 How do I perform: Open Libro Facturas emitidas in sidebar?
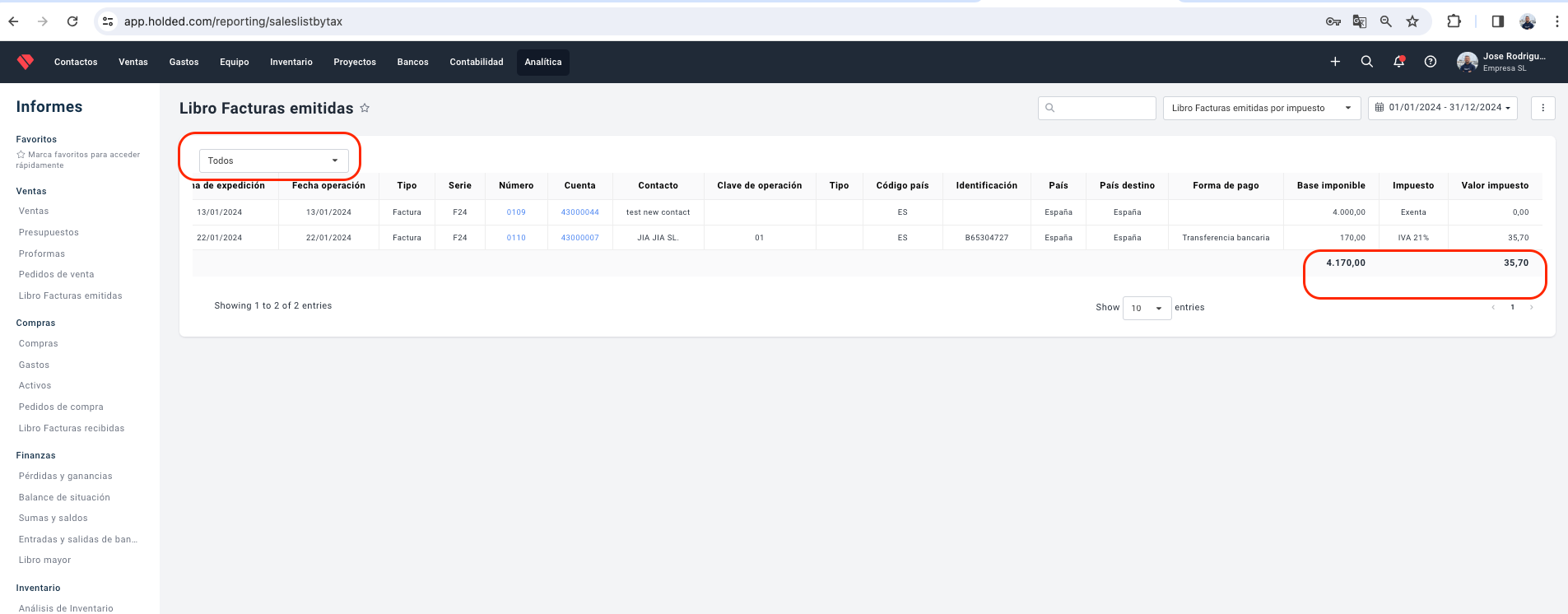point(71,295)
